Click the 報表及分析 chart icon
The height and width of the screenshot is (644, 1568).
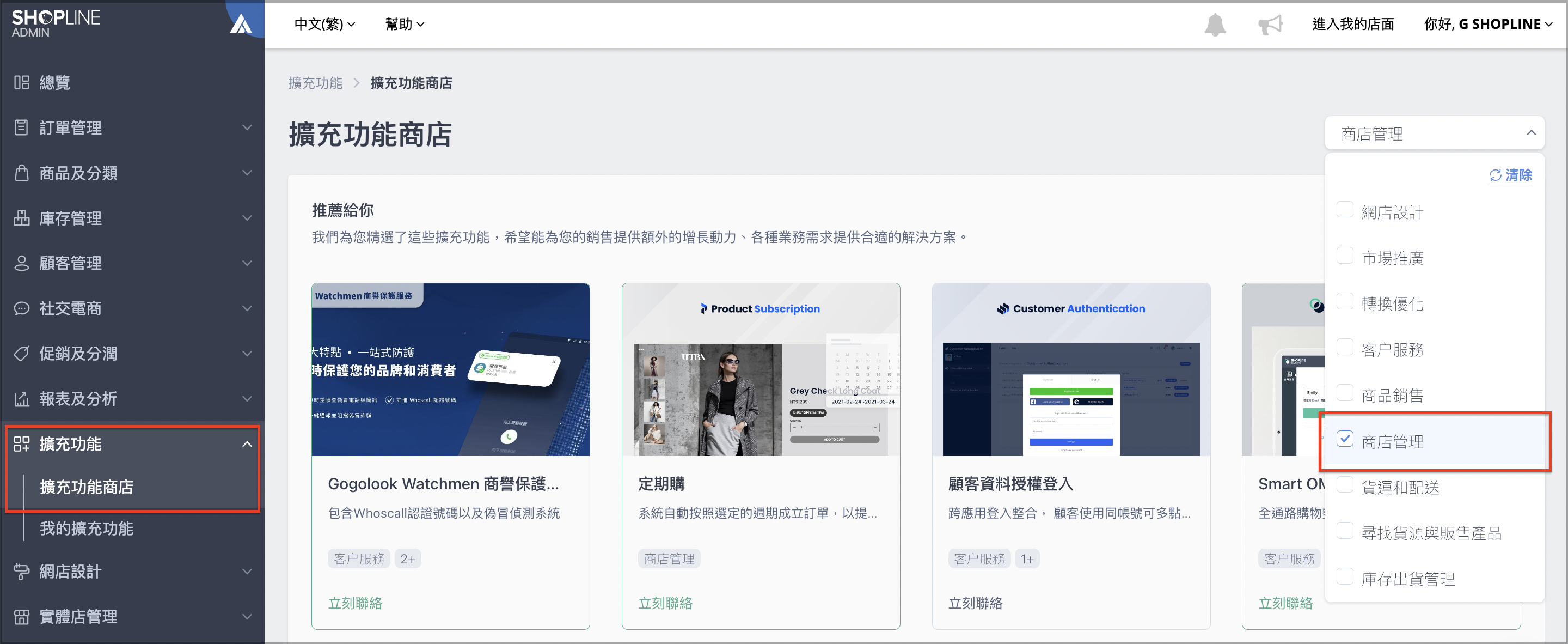[x=21, y=398]
